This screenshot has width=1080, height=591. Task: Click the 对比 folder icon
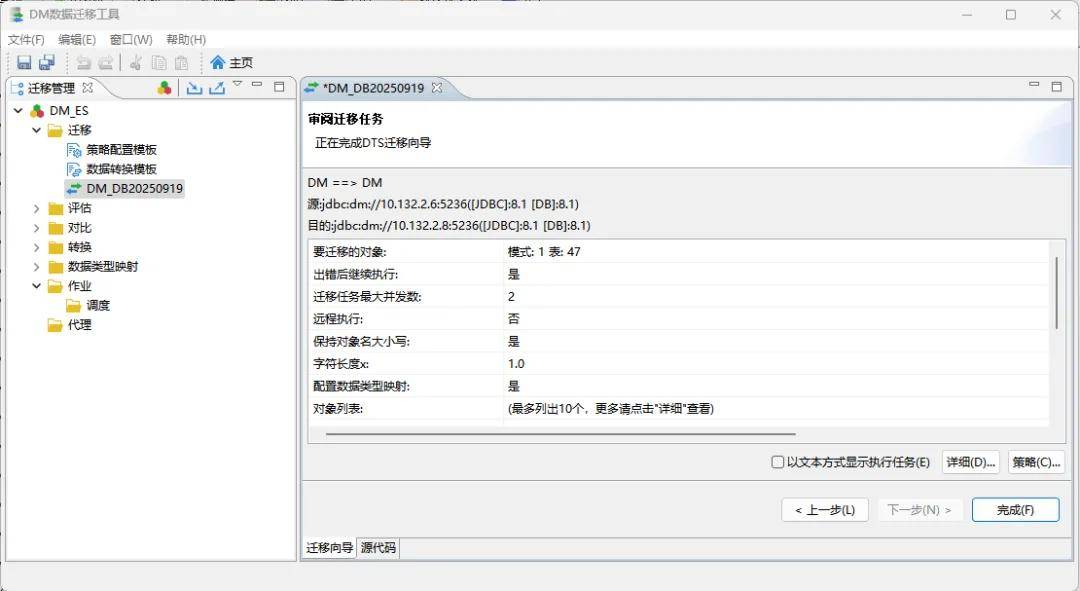55,227
